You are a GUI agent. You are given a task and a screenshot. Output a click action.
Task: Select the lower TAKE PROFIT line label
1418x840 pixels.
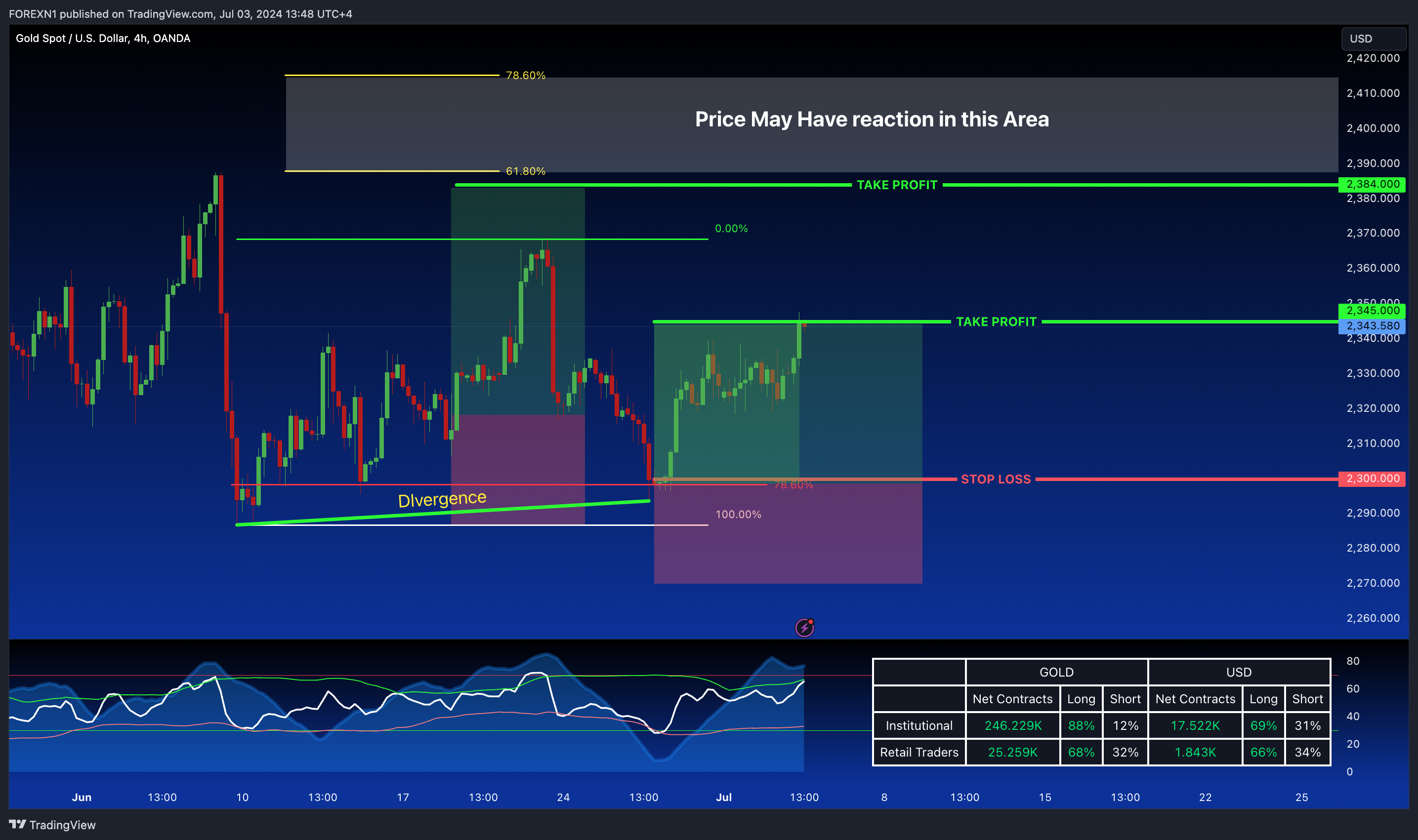click(996, 321)
